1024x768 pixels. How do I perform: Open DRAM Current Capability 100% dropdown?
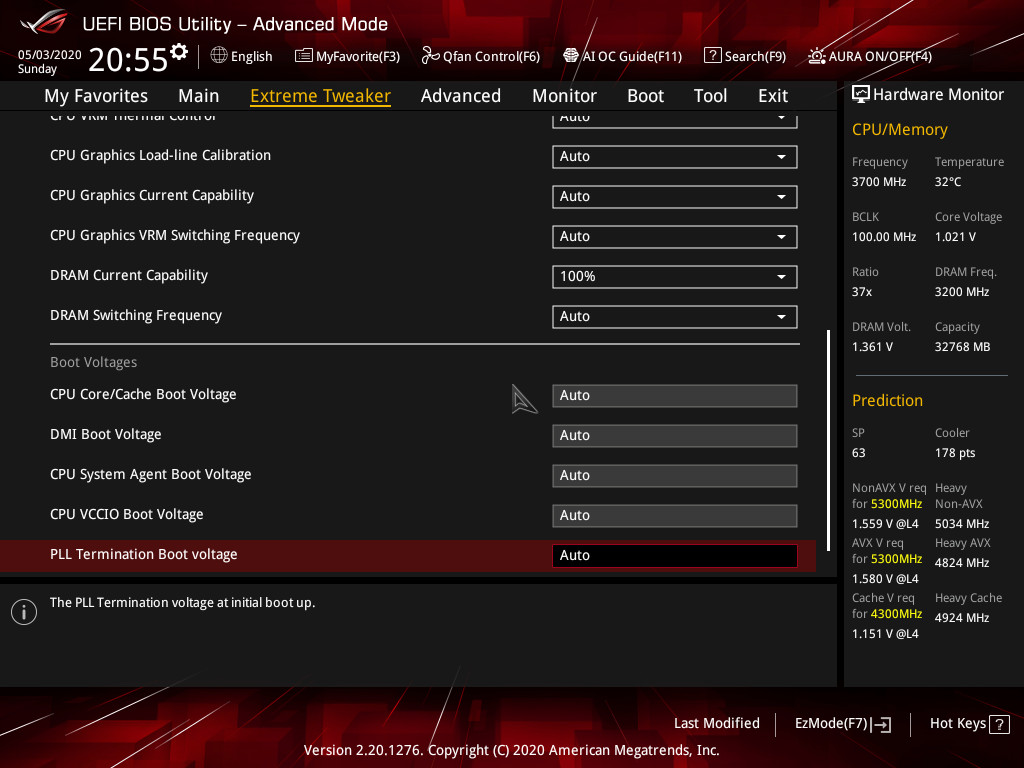click(x=675, y=276)
